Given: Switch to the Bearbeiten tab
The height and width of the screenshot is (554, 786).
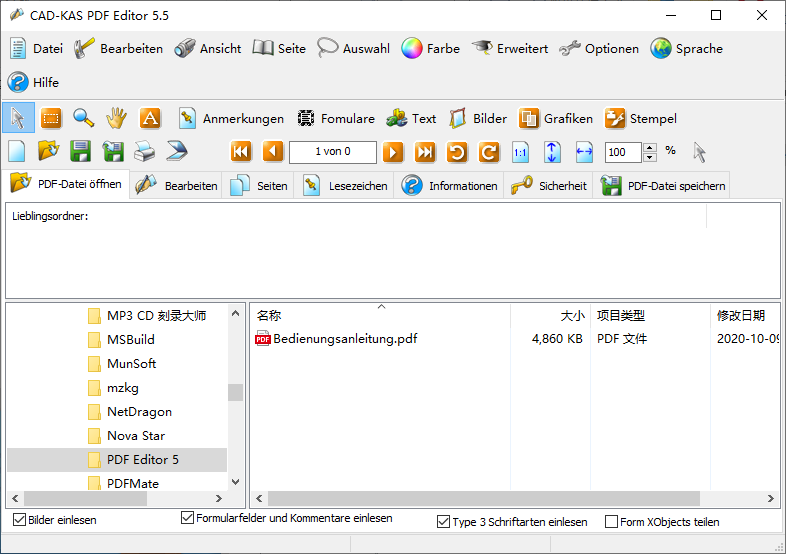Looking at the screenshot, I should (x=176, y=186).
